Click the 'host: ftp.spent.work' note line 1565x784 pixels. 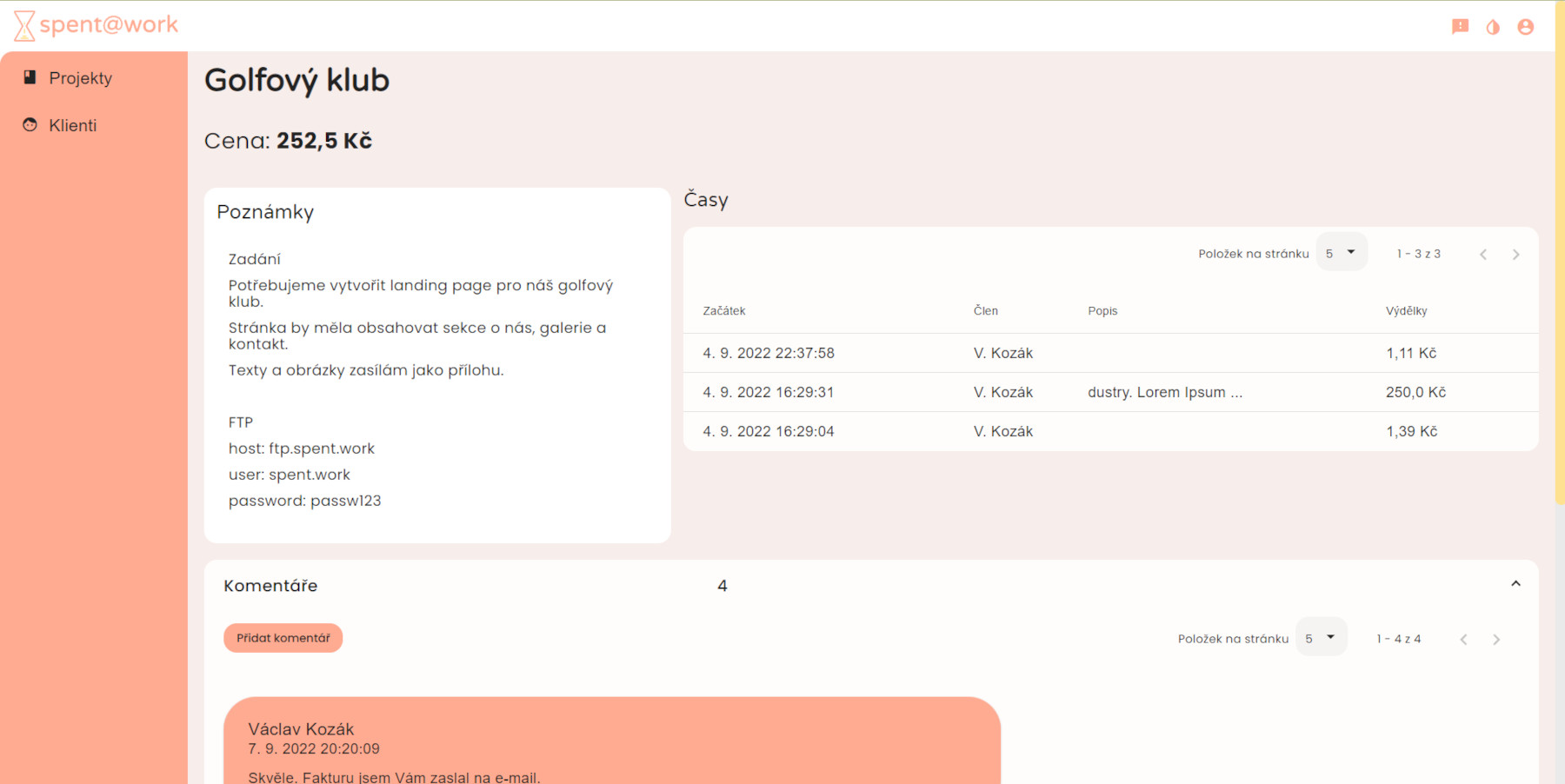pyautogui.click(x=302, y=448)
